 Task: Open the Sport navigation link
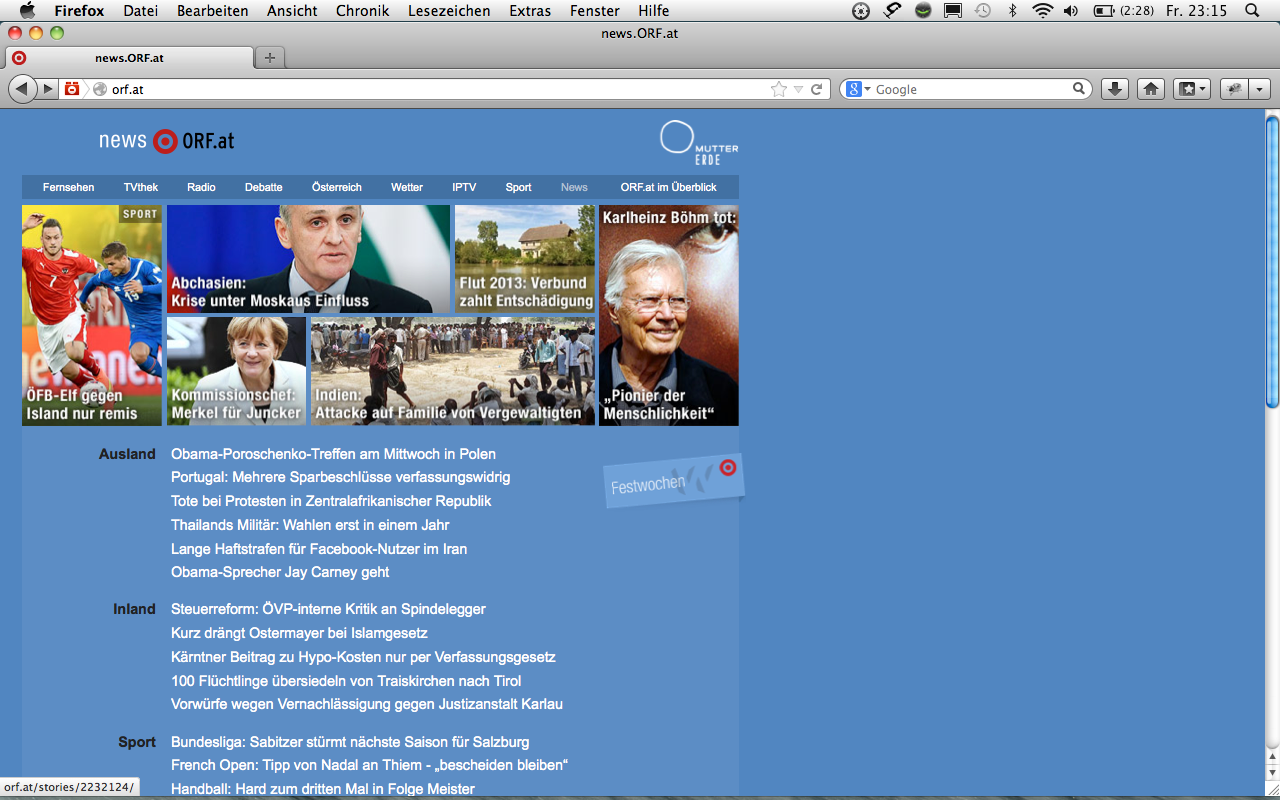(518, 187)
